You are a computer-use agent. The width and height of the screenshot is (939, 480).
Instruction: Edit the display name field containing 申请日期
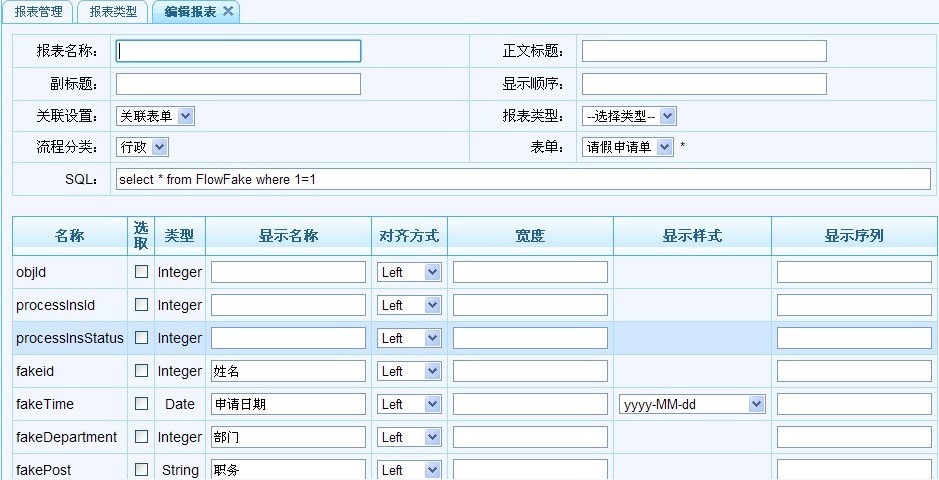[288, 404]
